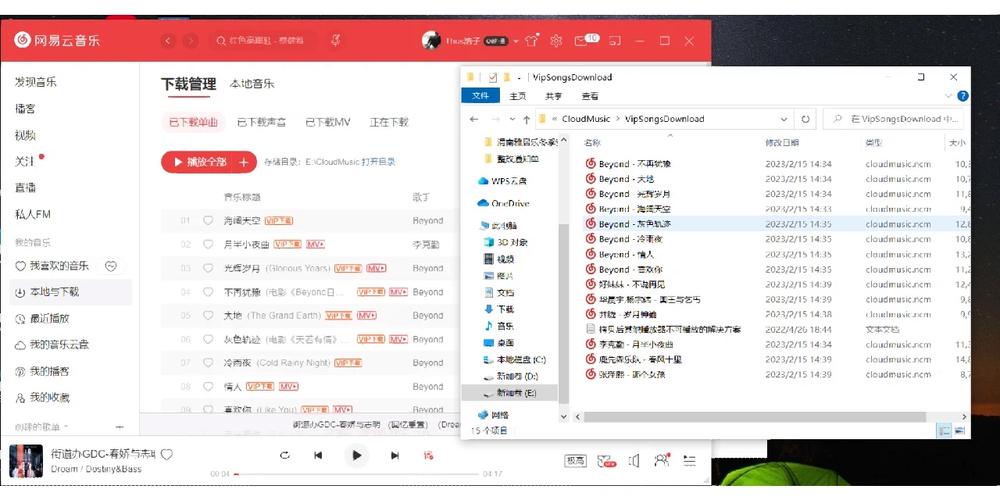Click heartbeat mode icon beside 我喜欢的音乐

tap(111, 266)
